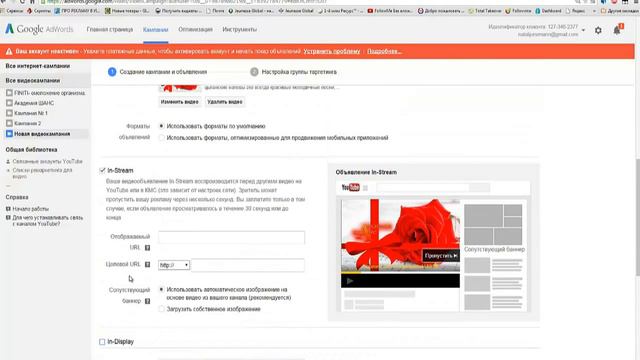Click the red rose video thumbnail in the preview
The width and height of the screenshot is (640, 360).
[x=400, y=235]
